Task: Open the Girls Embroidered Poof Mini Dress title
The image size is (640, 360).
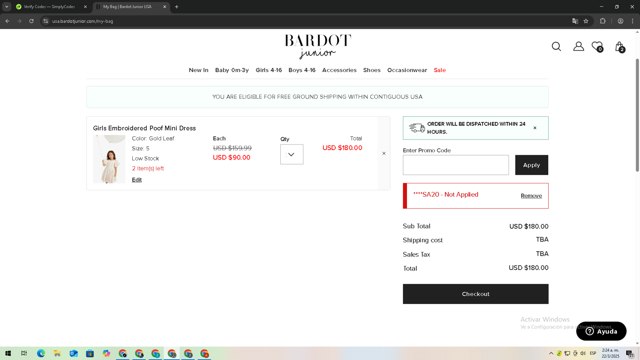Action: pos(144,128)
